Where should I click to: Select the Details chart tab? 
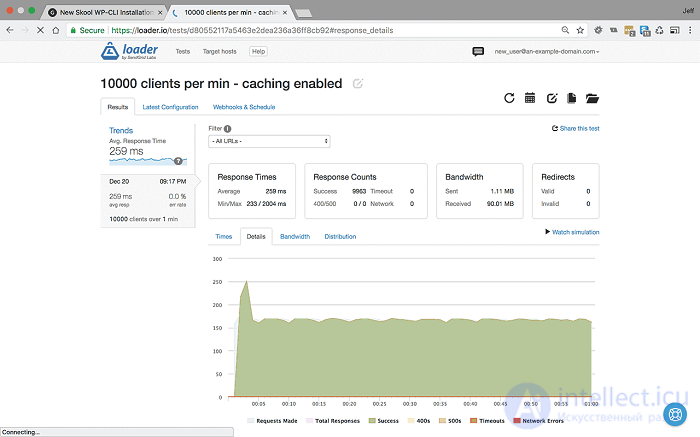coord(256,237)
